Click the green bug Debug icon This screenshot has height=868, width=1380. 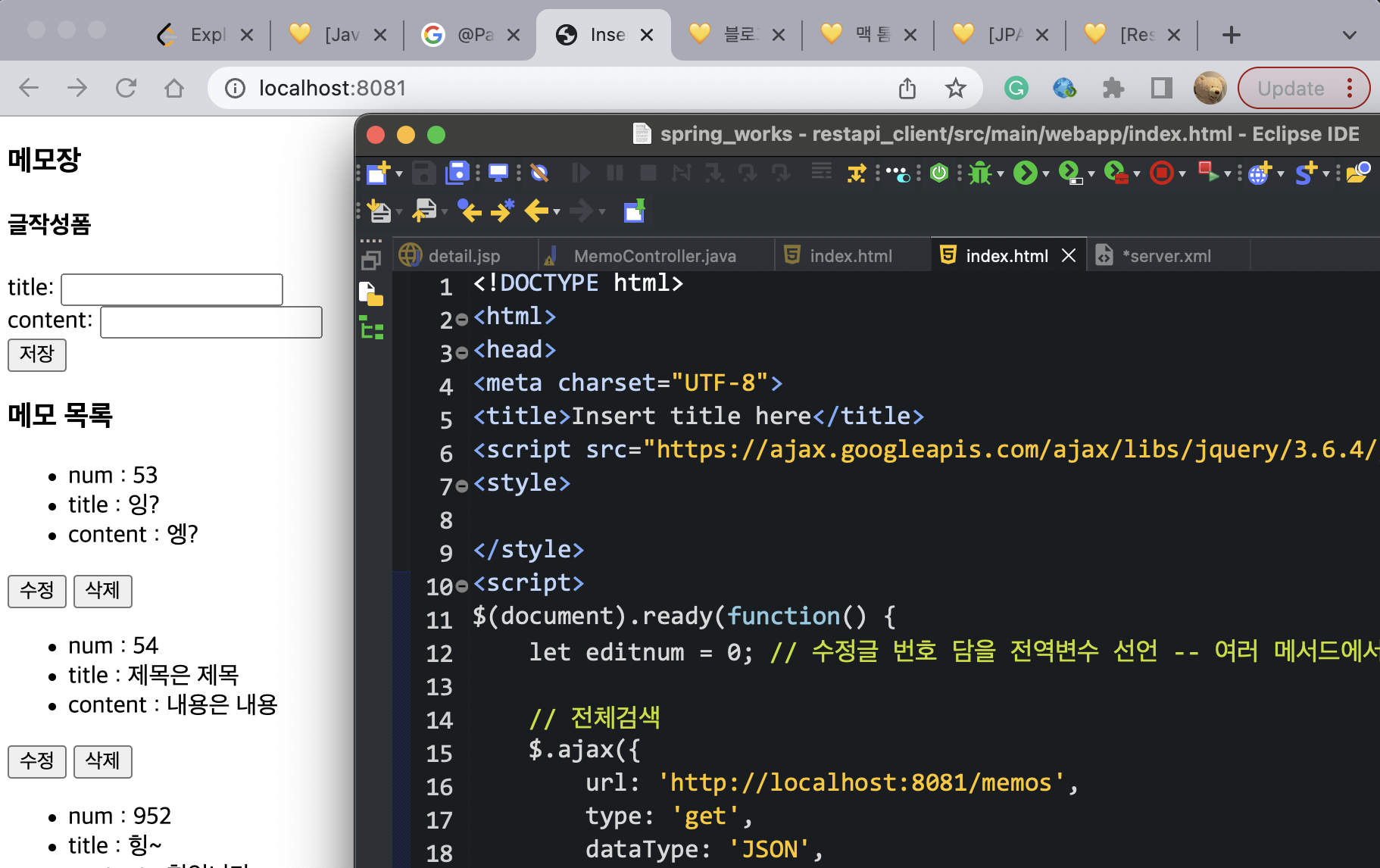coord(980,173)
